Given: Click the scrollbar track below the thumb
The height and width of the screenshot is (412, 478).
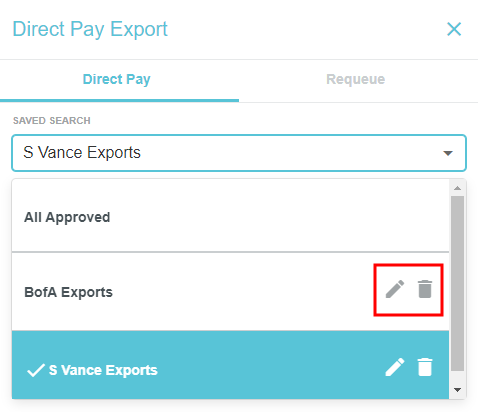Looking at the screenshot, I should 457,377.
